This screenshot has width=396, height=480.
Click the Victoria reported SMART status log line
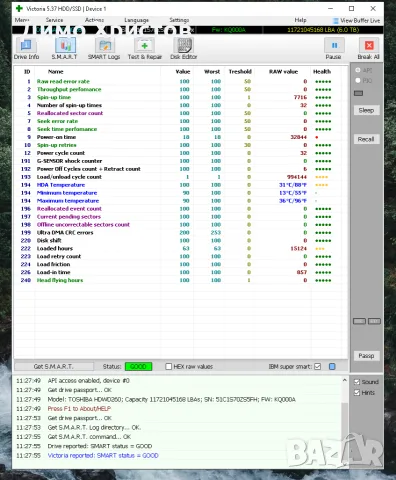coord(103,456)
